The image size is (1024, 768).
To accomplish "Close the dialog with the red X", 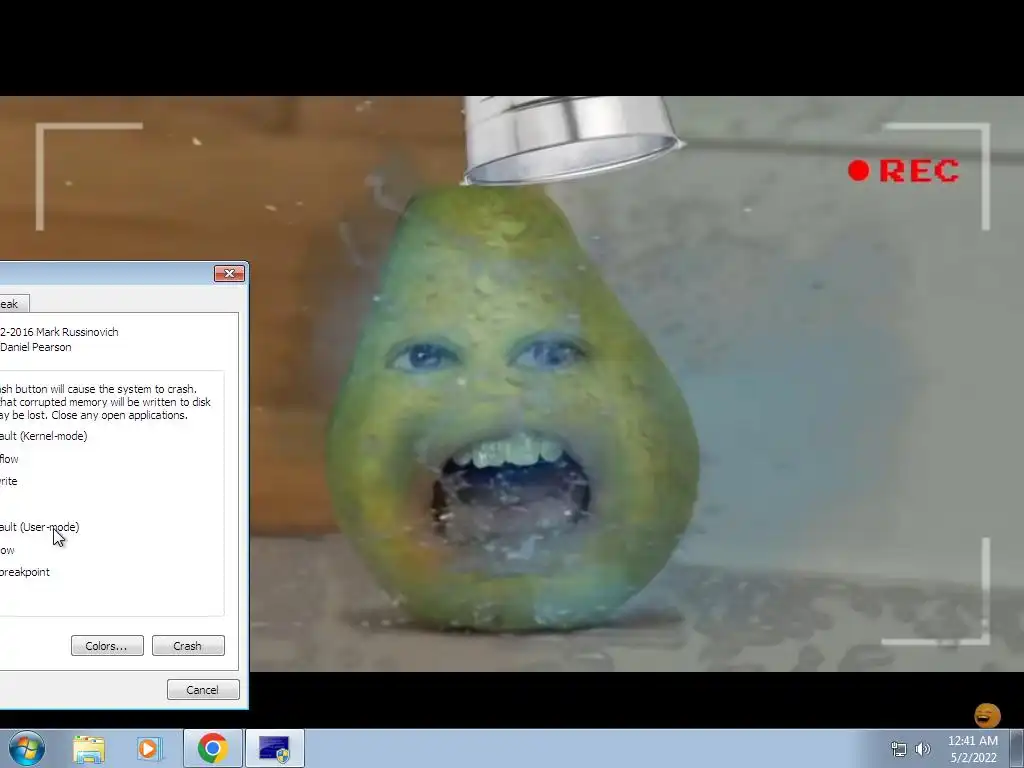I will coord(229,274).
